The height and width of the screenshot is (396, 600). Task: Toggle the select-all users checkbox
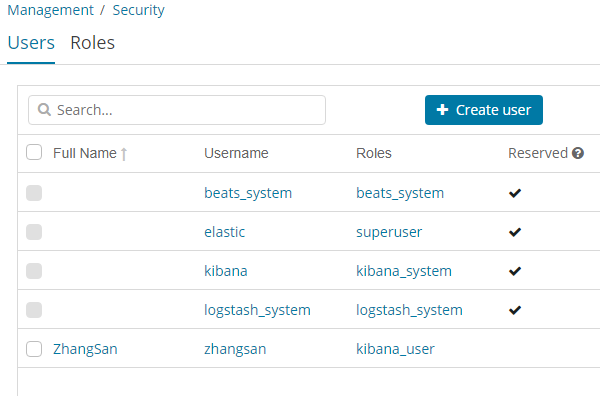pyautogui.click(x=34, y=152)
